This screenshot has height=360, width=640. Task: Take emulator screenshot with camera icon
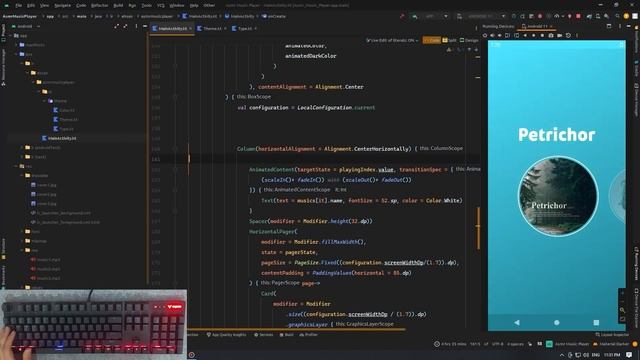(x=551, y=36)
